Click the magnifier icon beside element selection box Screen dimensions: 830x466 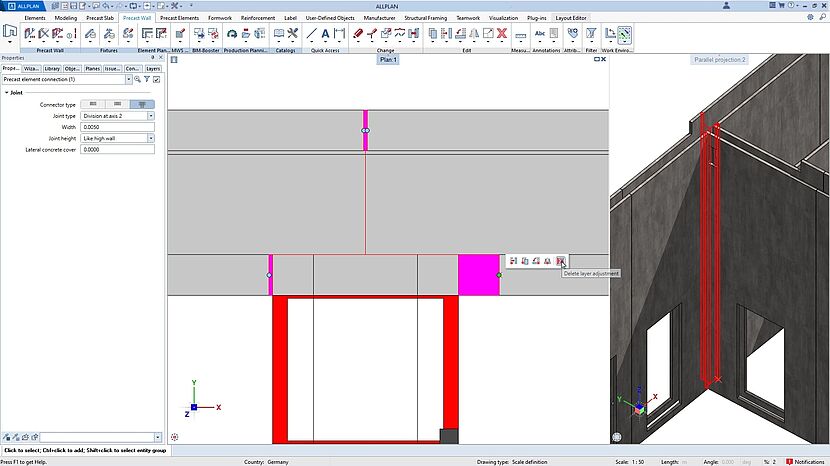pos(137,79)
